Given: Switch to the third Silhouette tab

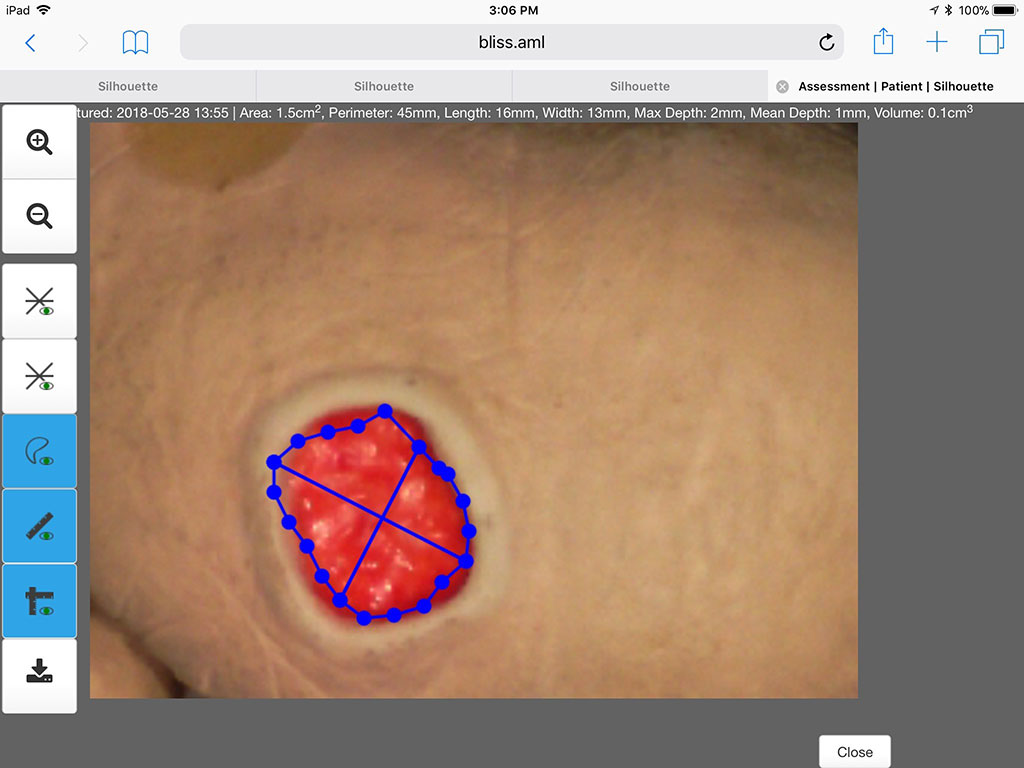Looking at the screenshot, I should (x=640, y=86).
